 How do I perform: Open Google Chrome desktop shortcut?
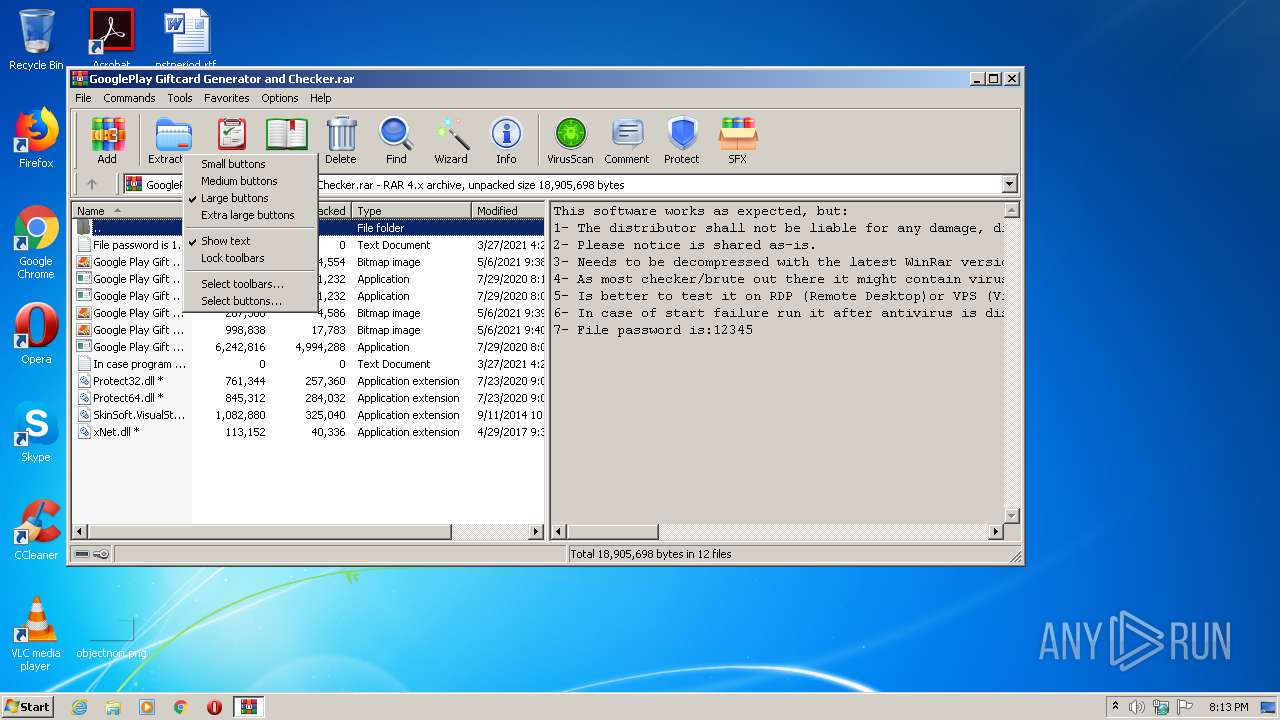(36, 243)
